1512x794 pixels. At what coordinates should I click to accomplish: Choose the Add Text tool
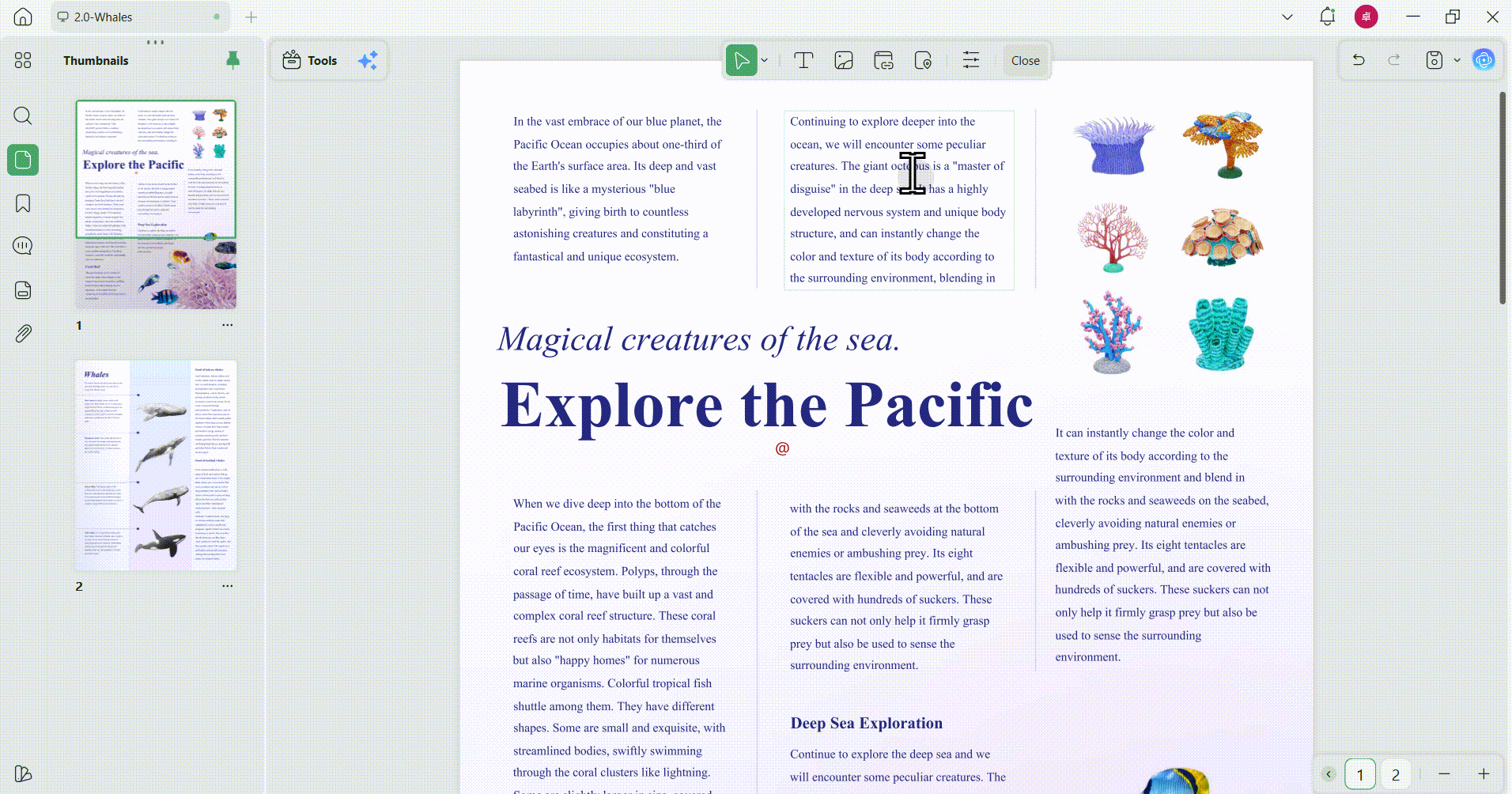coord(803,60)
